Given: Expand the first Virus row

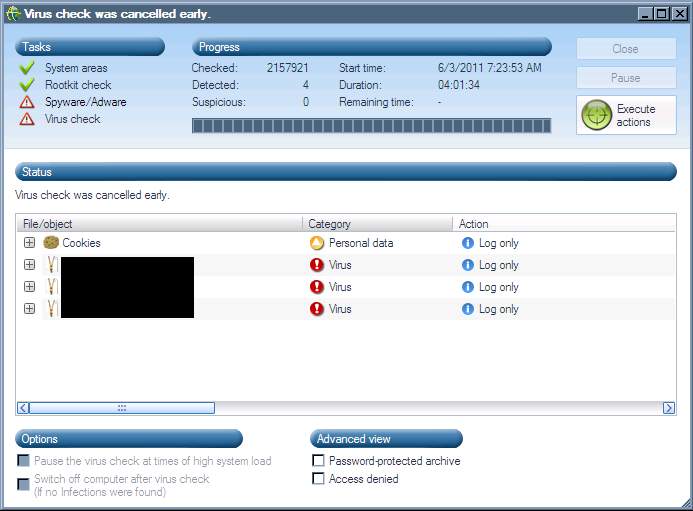Looking at the screenshot, I should [30, 265].
